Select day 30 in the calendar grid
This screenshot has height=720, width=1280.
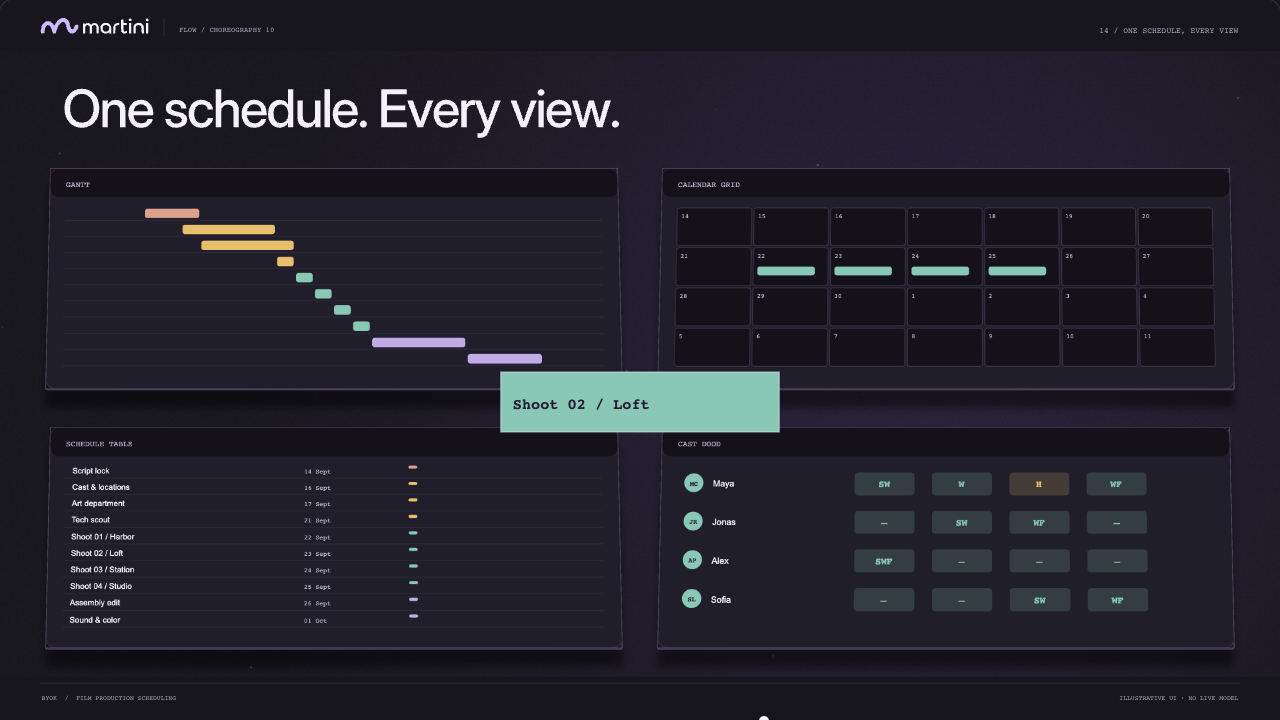867,307
